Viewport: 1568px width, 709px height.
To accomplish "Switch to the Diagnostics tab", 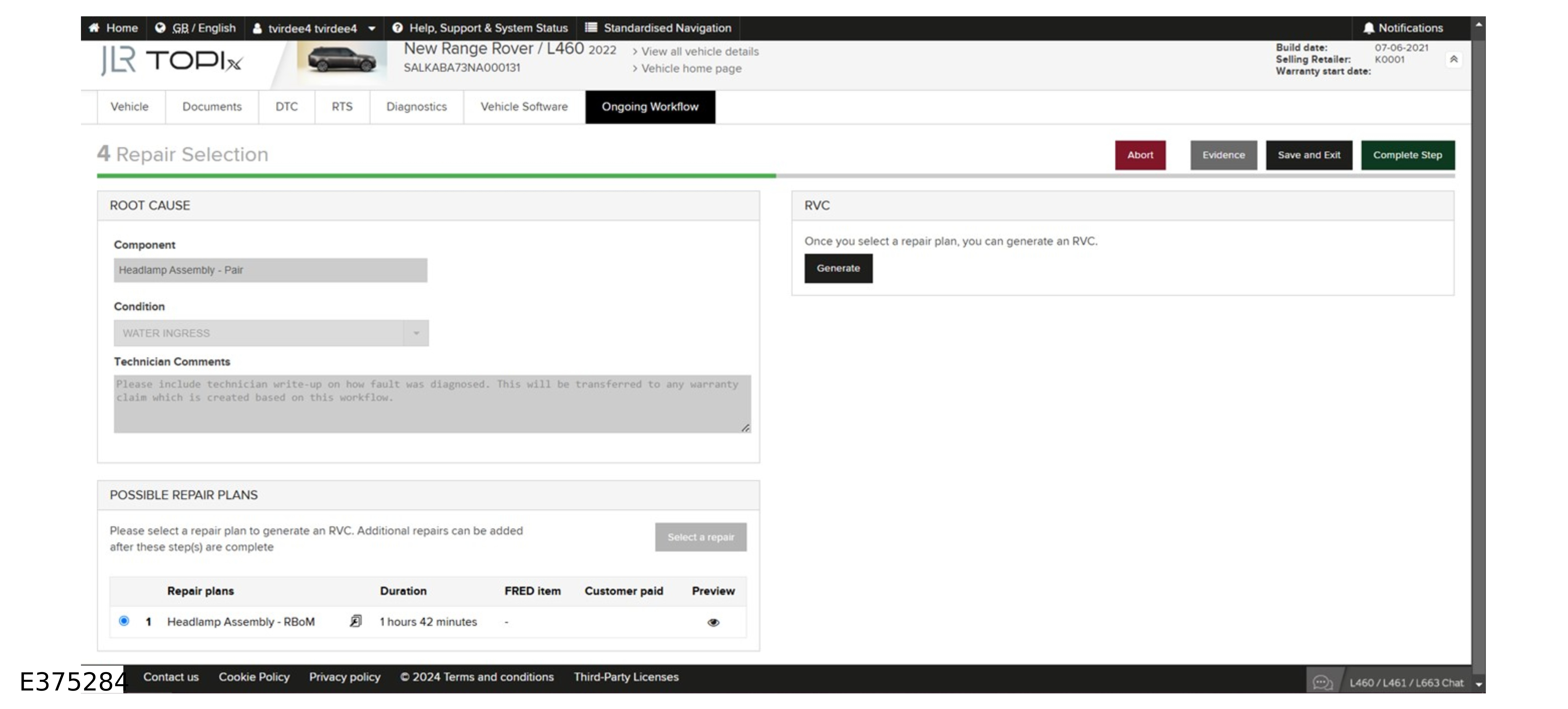I will 416,107.
